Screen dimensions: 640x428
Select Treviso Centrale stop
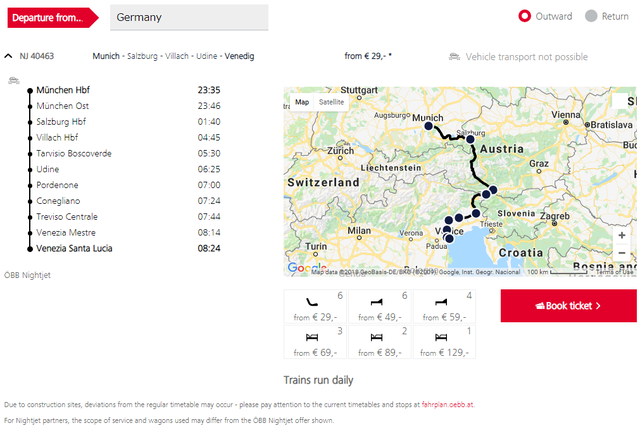point(67,217)
